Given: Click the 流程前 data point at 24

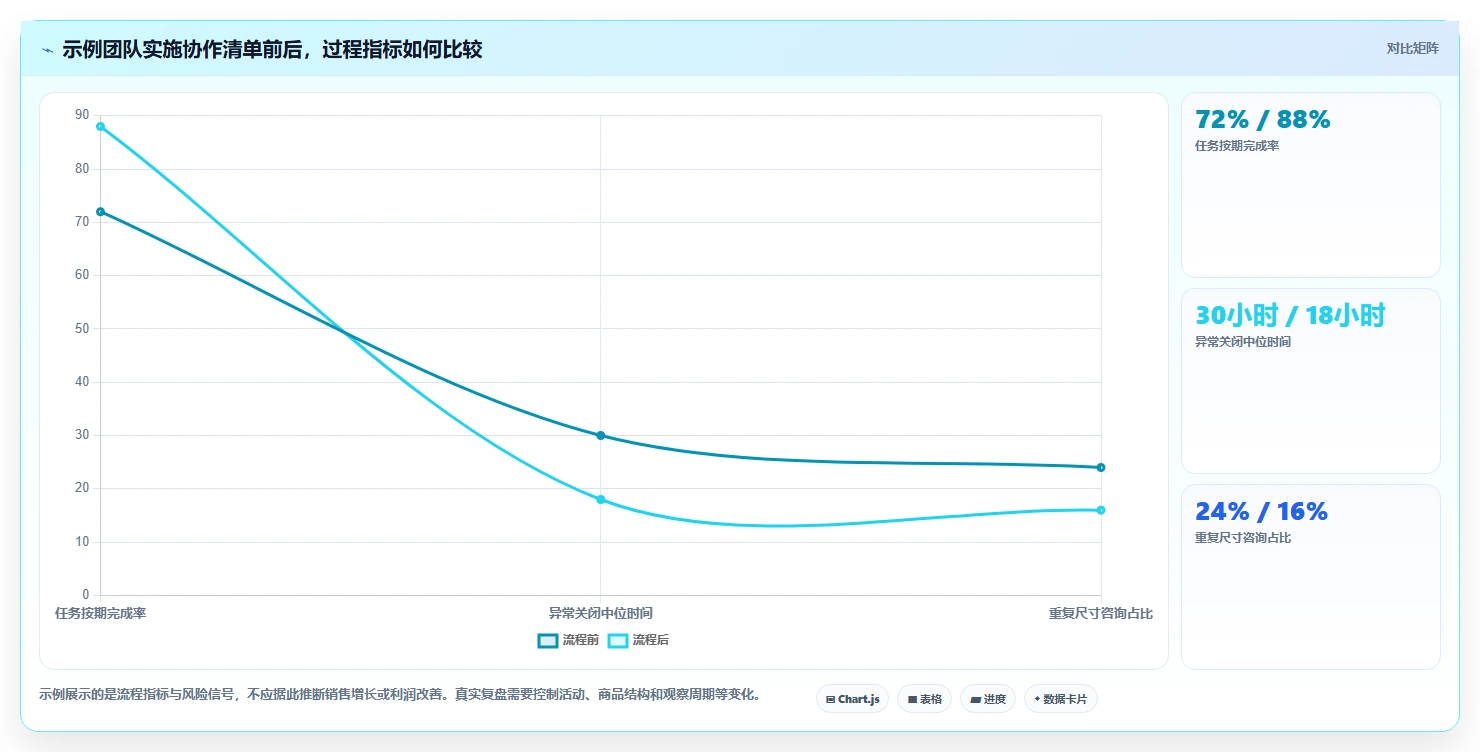Looking at the screenshot, I should (1100, 467).
